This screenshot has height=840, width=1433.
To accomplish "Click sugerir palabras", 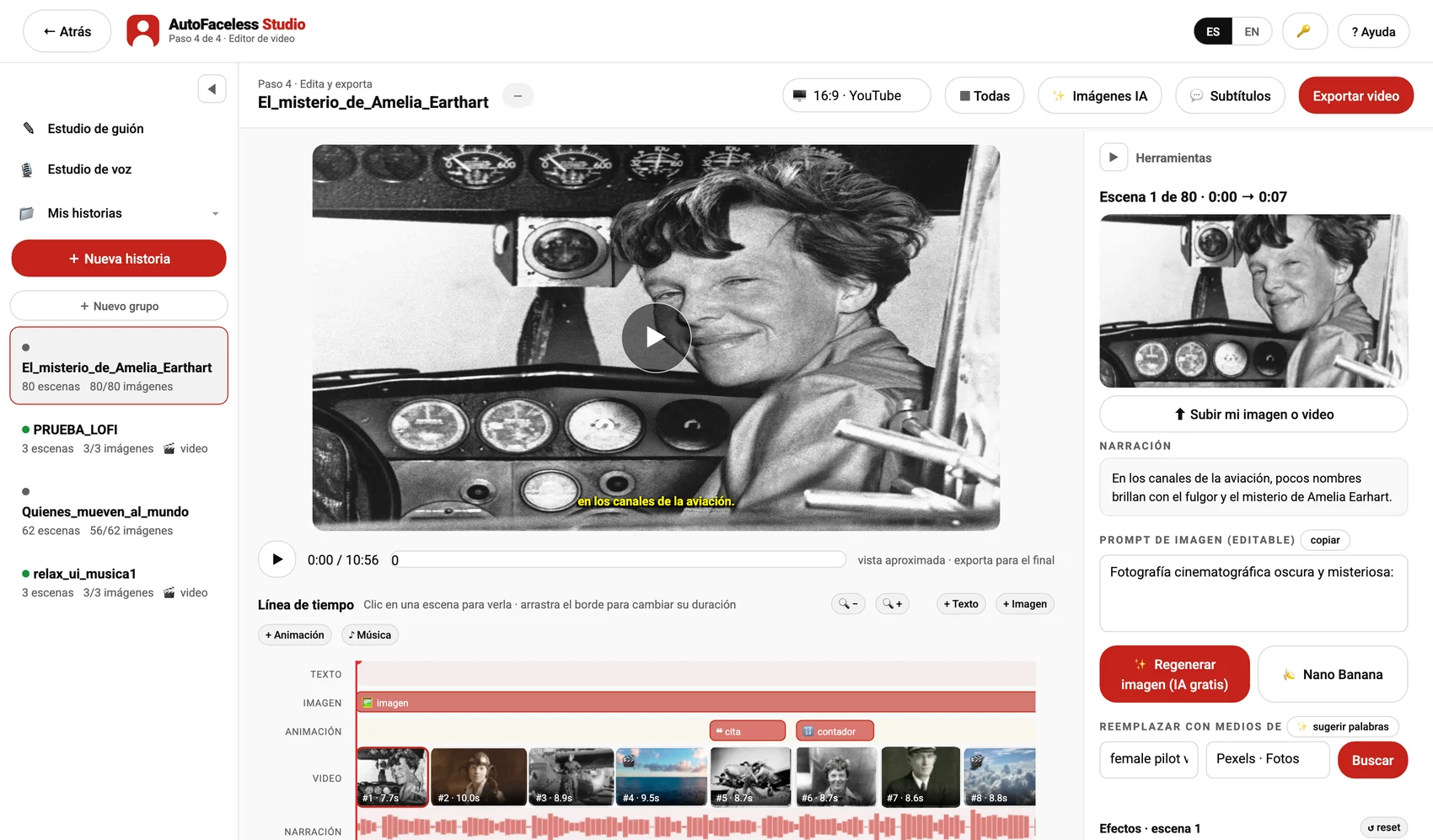I will pyautogui.click(x=1343, y=726).
